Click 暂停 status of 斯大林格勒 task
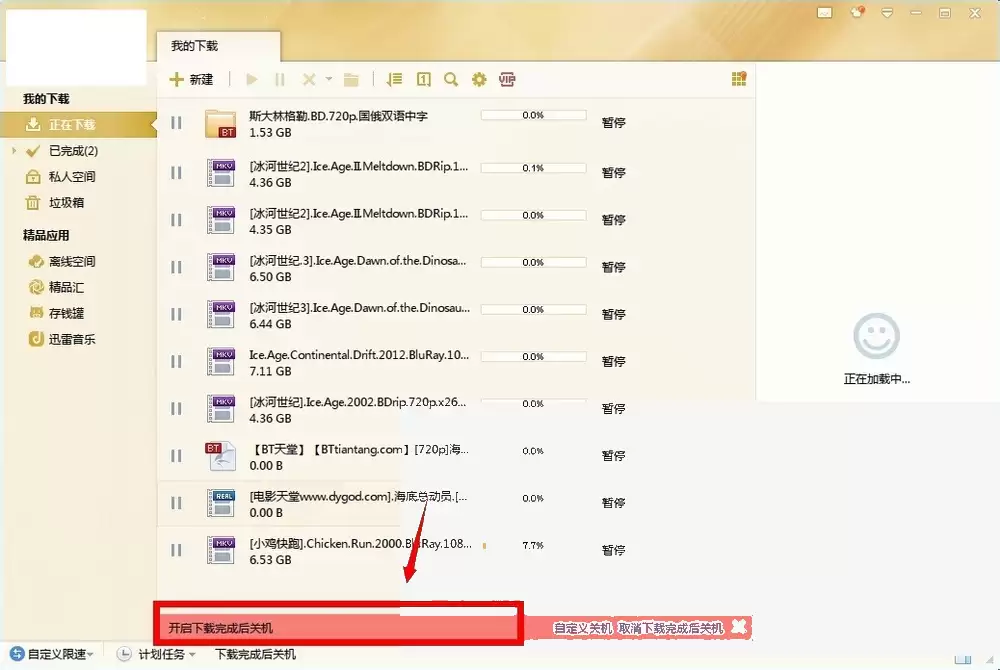Image resolution: width=1000 pixels, height=670 pixels. (x=614, y=123)
